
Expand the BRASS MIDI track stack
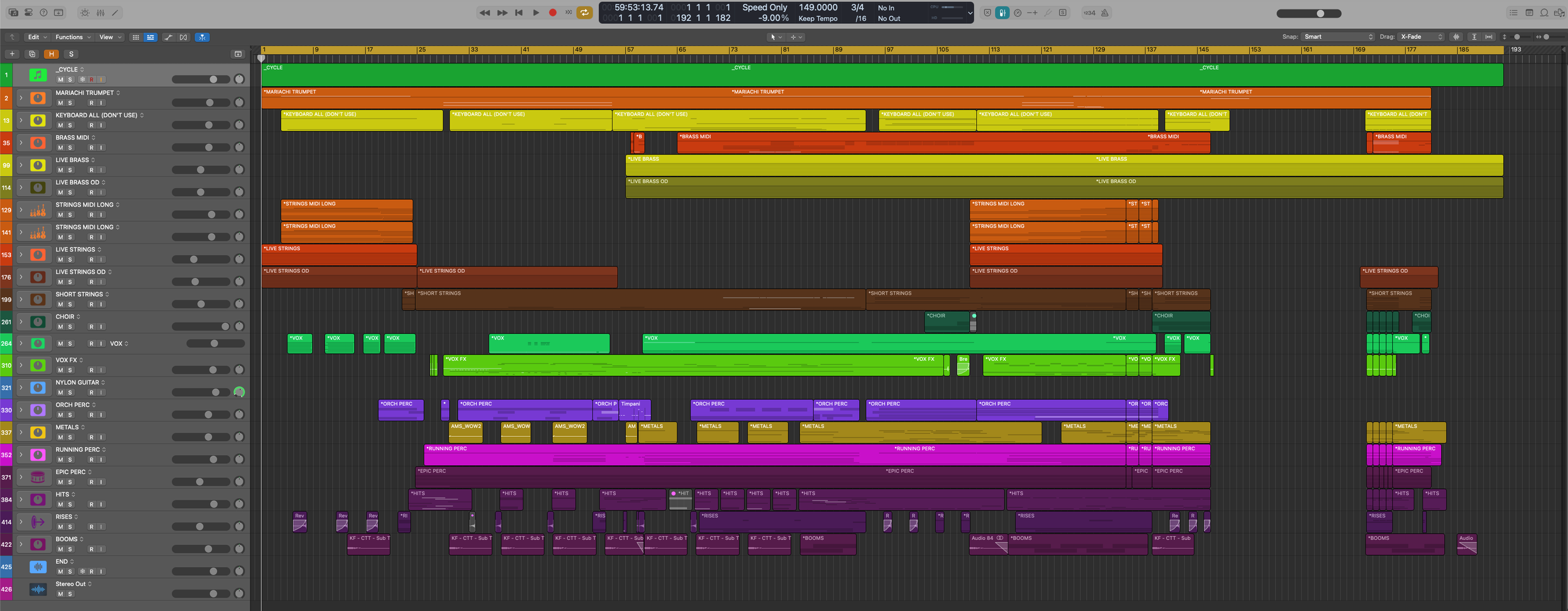pyautogui.click(x=21, y=143)
